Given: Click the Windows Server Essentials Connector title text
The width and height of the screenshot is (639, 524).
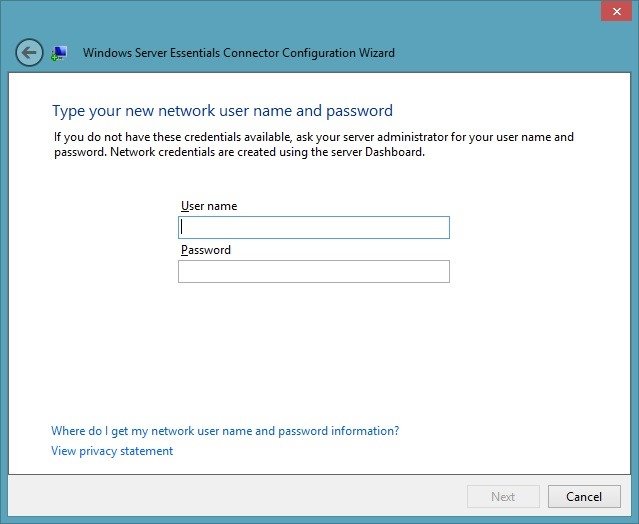Looking at the screenshot, I should [239, 53].
